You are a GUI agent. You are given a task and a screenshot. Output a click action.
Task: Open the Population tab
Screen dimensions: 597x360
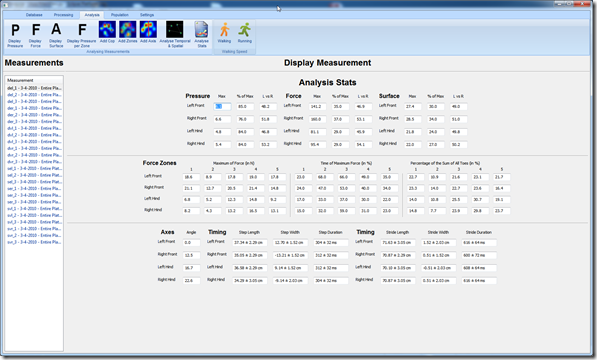click(x=120, y=15)
